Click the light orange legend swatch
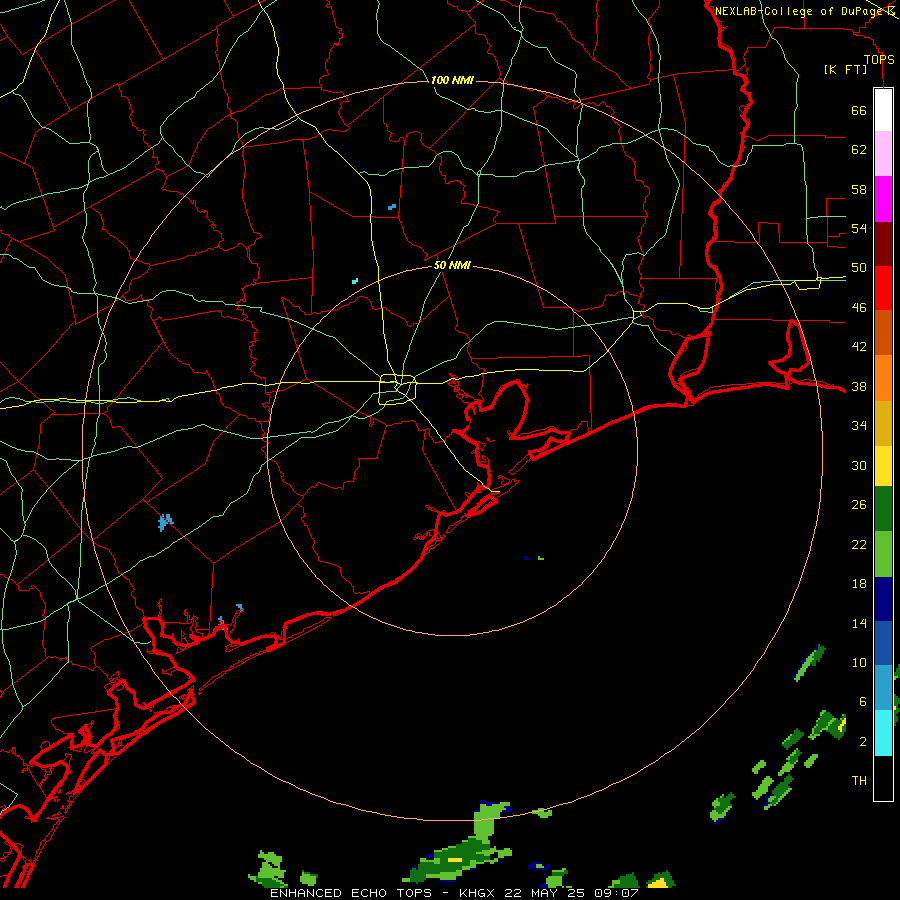Screen dimensions: 900x900 click(883, 378)
